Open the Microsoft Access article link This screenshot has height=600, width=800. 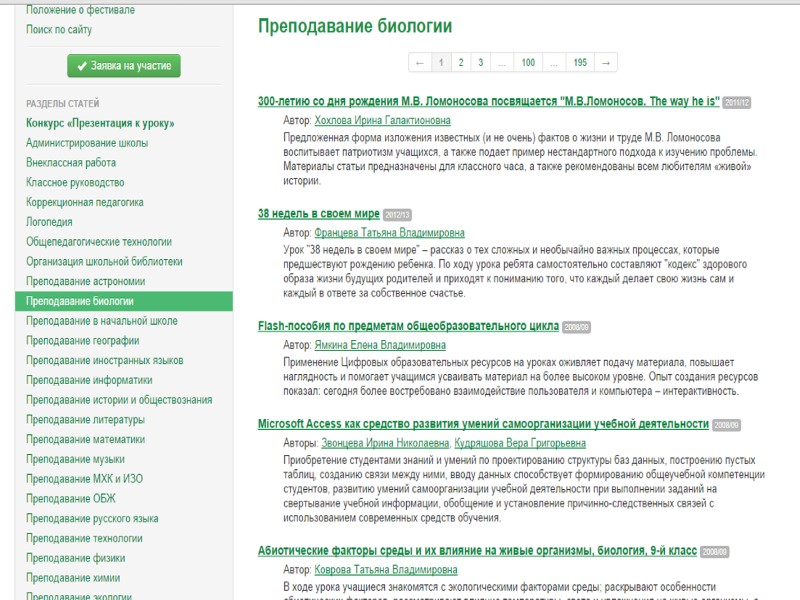[483, 424]
